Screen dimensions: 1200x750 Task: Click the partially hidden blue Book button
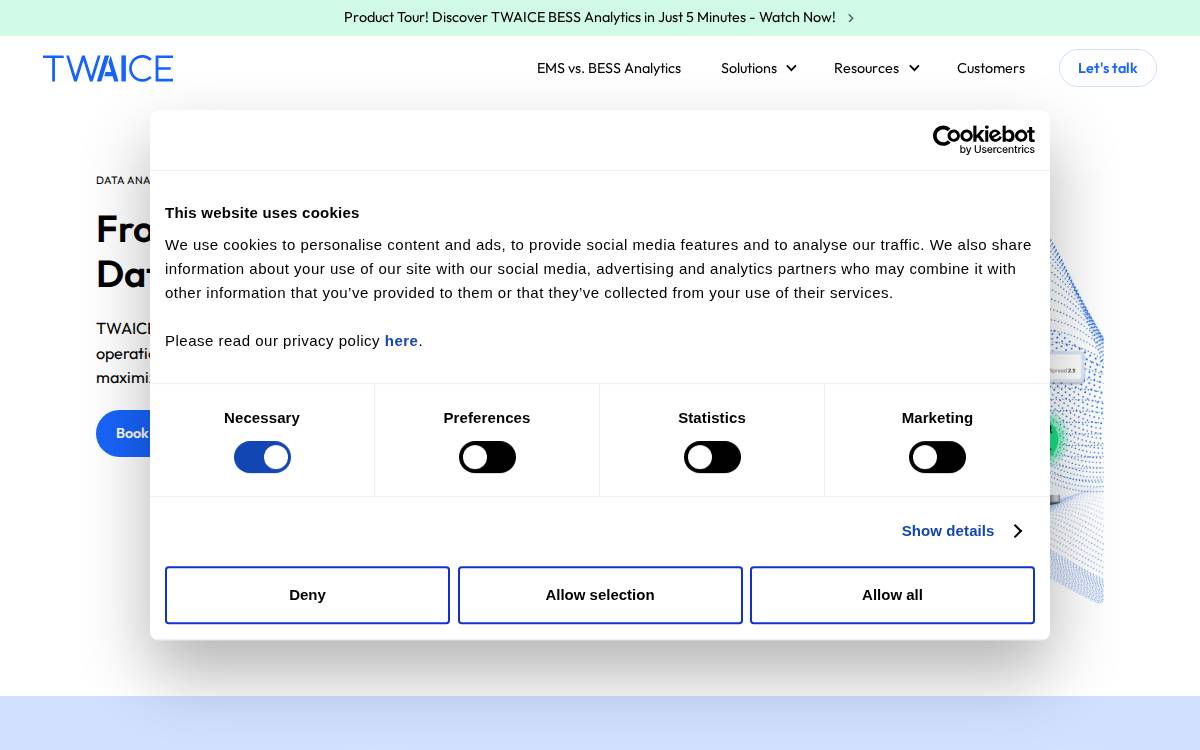tap(124, 433)
